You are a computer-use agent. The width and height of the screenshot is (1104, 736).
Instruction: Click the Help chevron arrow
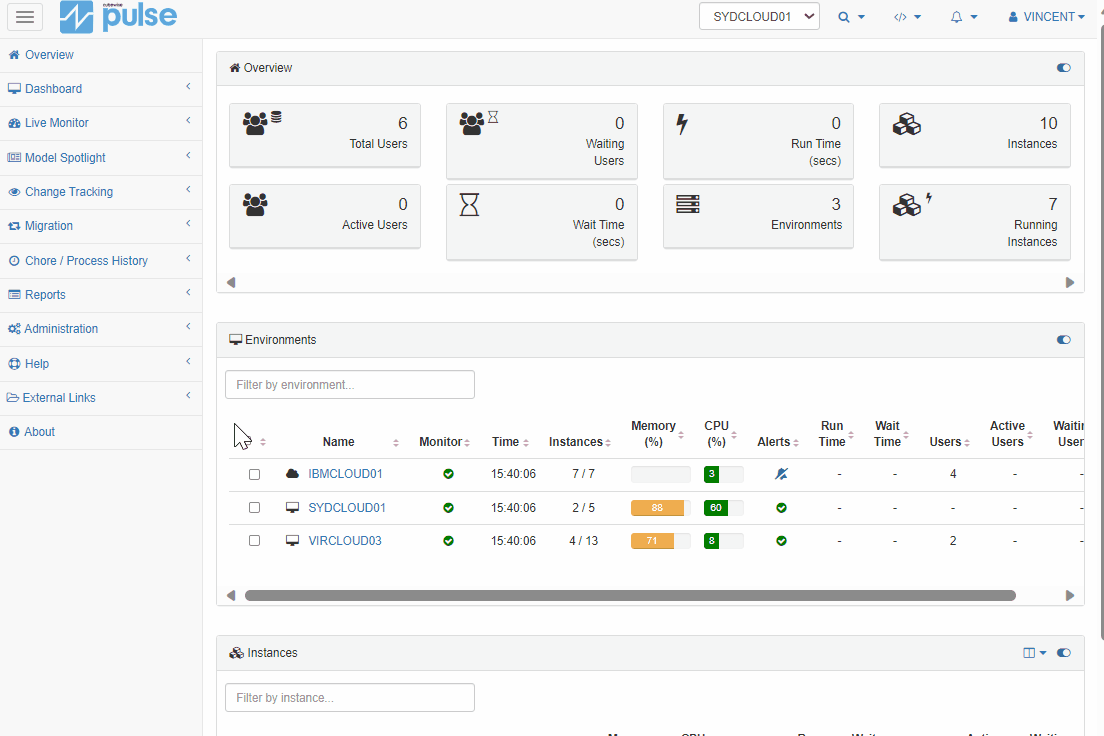click(188, 362)
